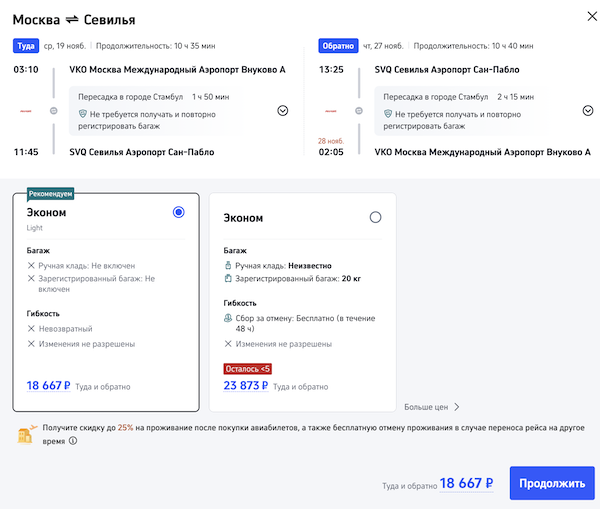Click the 20 кг registered baggage icon
This screenshot has height=509, width=600.
pyautogui.click(x=229, y=278)
